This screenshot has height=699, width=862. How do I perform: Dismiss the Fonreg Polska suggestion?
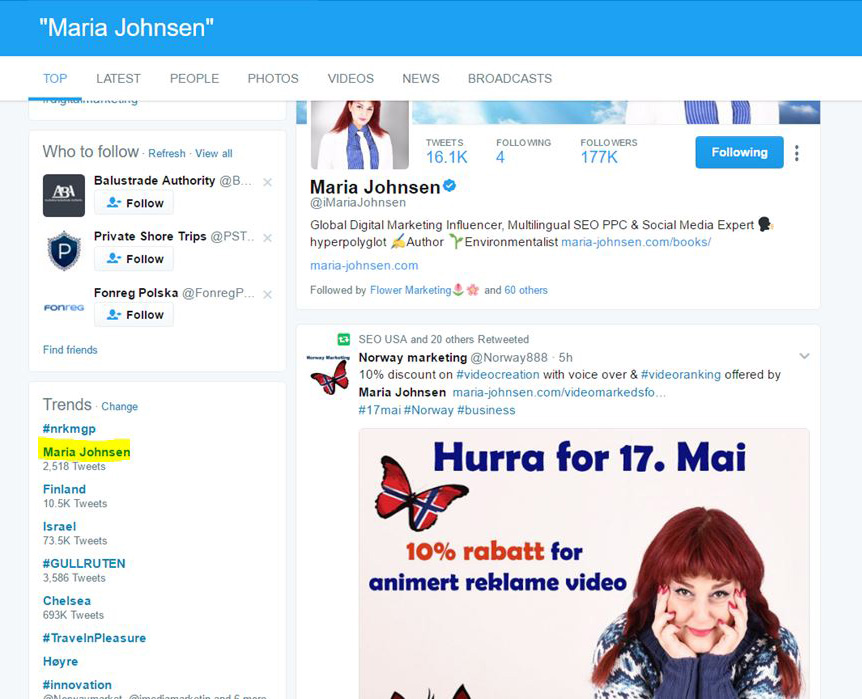click(x=268, y=295)
